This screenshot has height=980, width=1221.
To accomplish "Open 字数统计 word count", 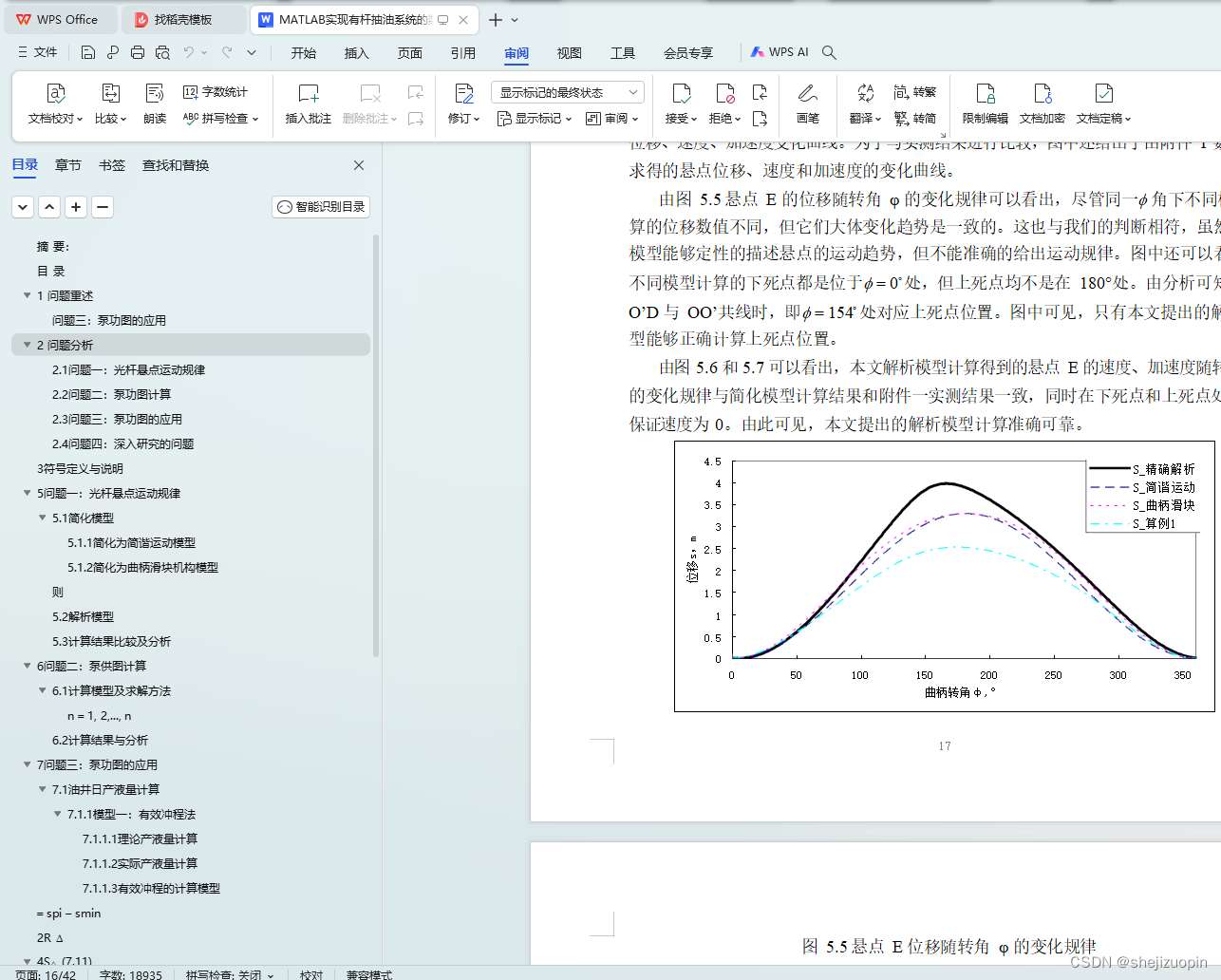I will click(x=216, y=92).
